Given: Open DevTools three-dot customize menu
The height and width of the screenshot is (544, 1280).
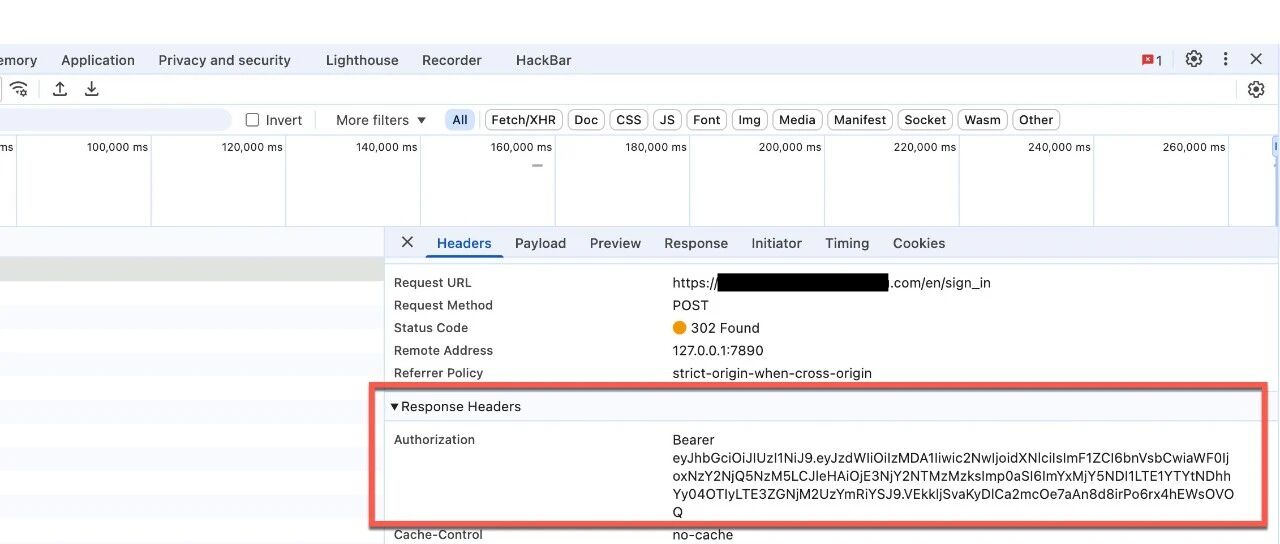Looking at the screenshot, I should point(1225,59).
